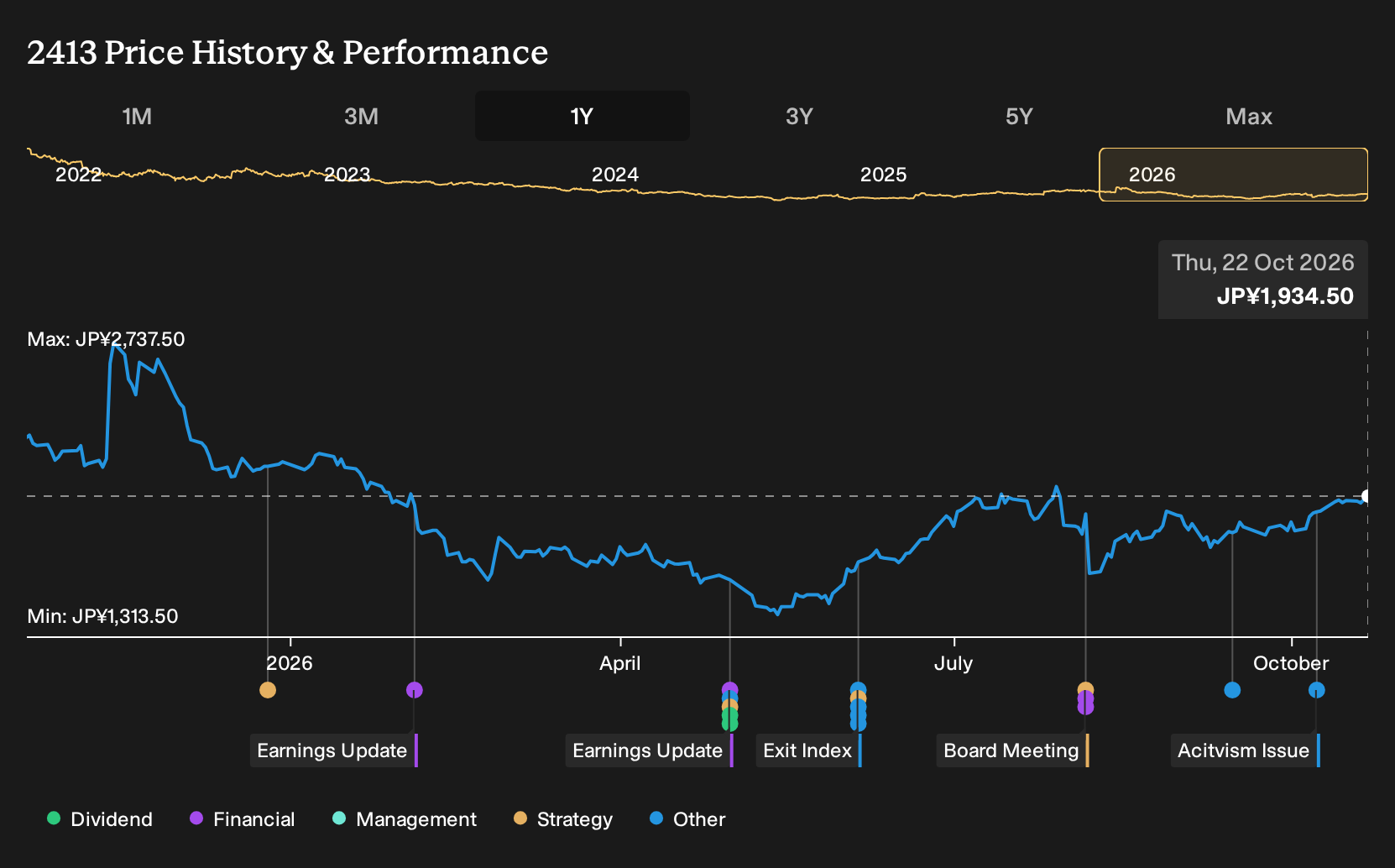Choose the 1Y price history tab
1395x868 pixels.
pos(582,116)
